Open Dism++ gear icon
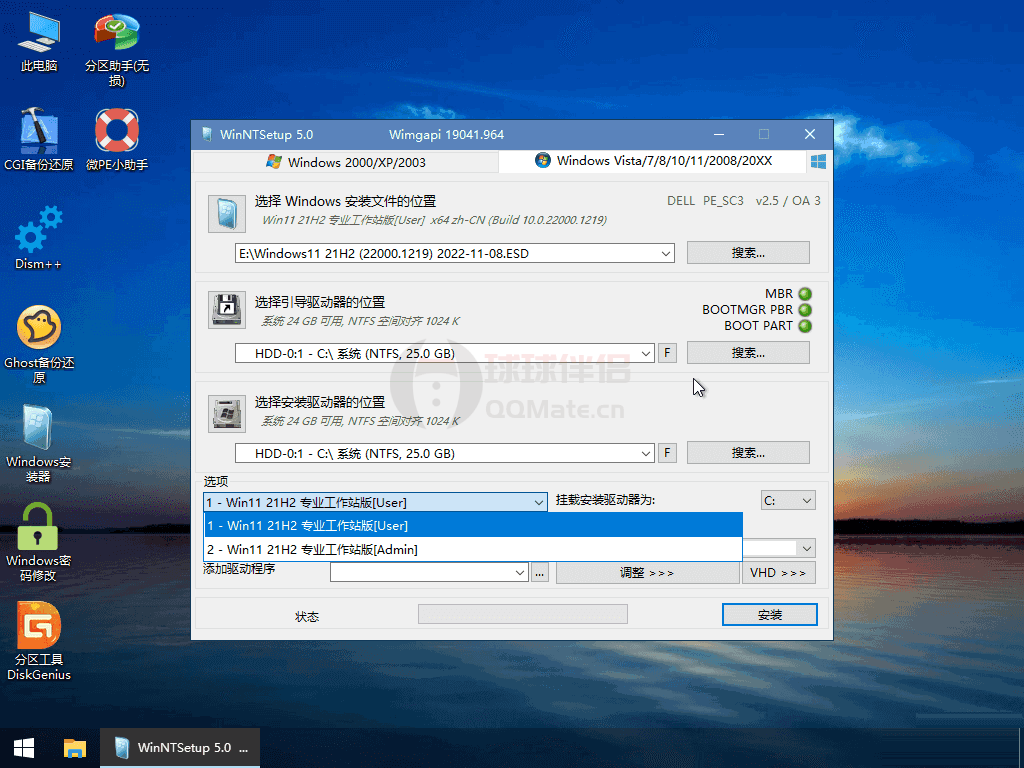 point(39,236)
